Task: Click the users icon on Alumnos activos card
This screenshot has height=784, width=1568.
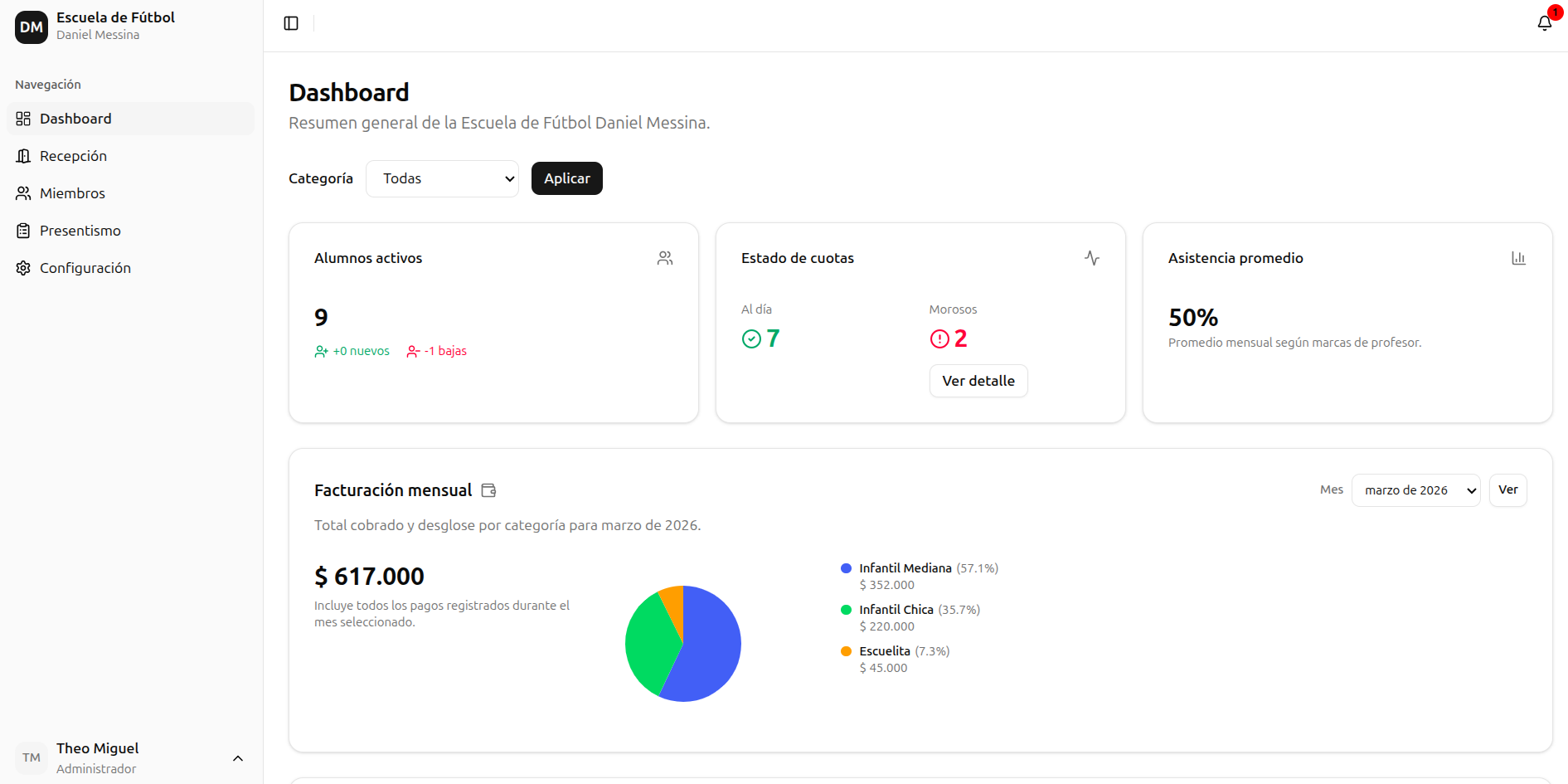Action: pos(664,257)
